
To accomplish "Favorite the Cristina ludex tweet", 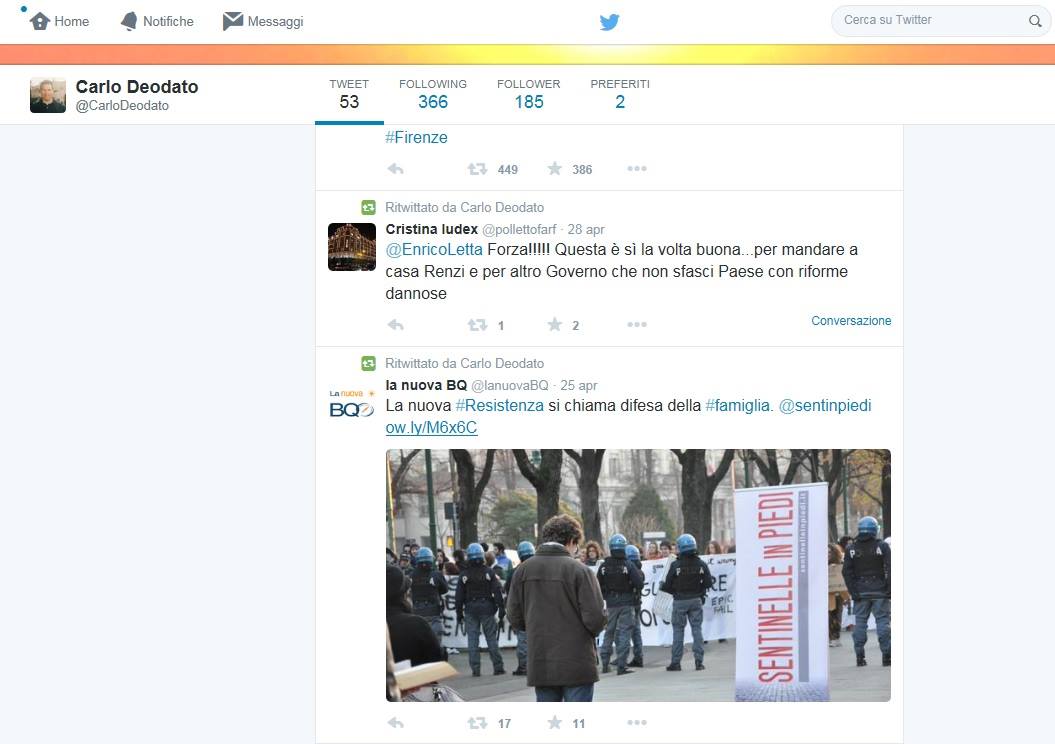I will pyautogui.click(x=554, y=325).
